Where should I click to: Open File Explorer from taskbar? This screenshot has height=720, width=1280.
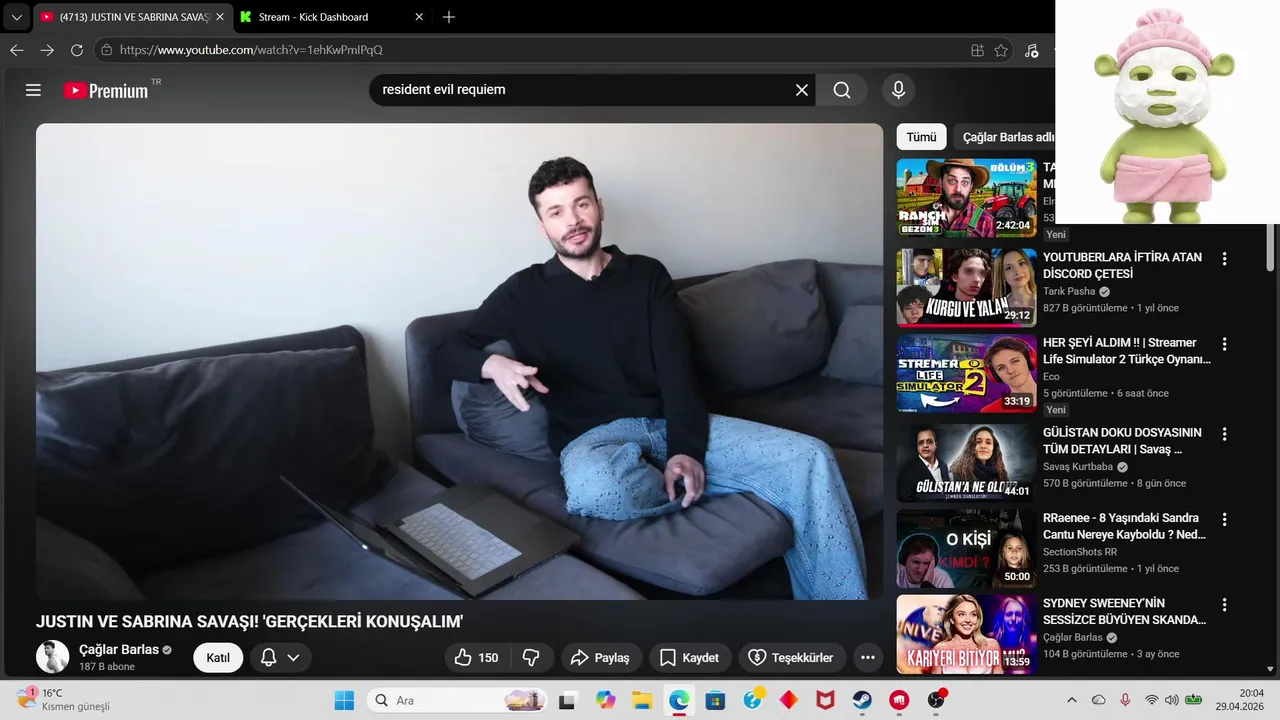[642, 700]
